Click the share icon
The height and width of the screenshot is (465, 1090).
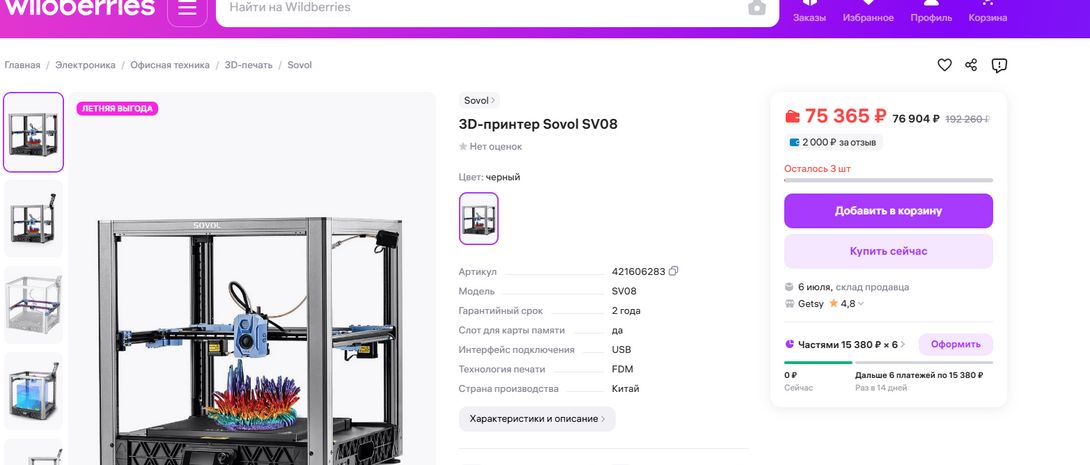pos(971,65)
